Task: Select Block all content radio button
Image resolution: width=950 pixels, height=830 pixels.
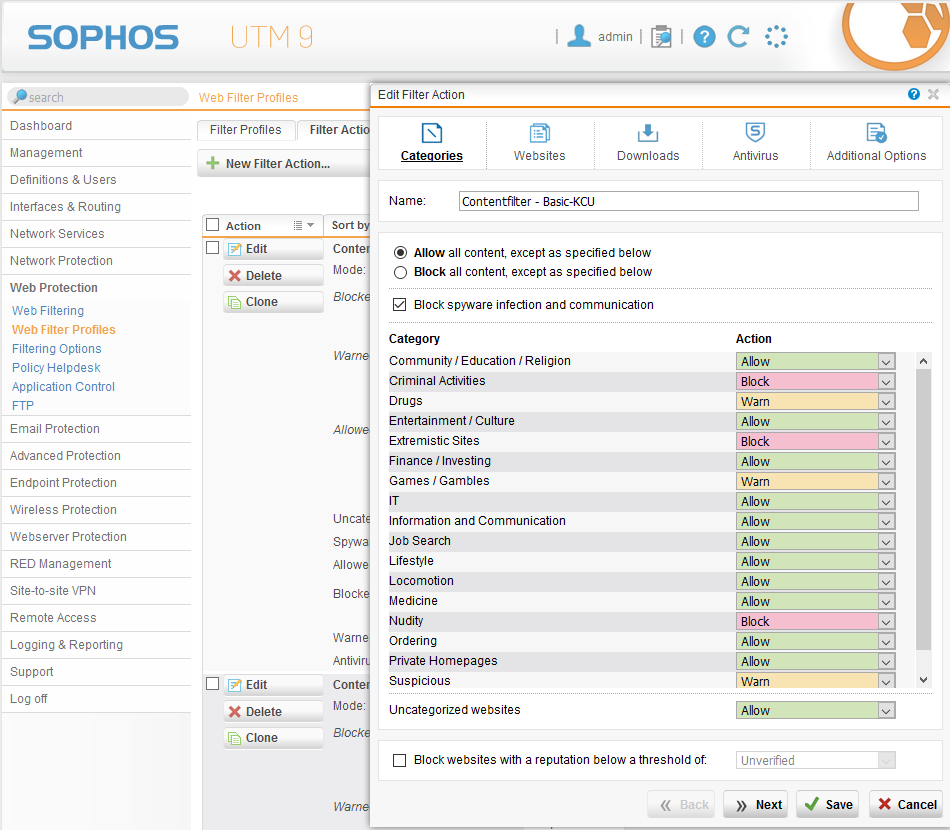Action: (400, 272)
